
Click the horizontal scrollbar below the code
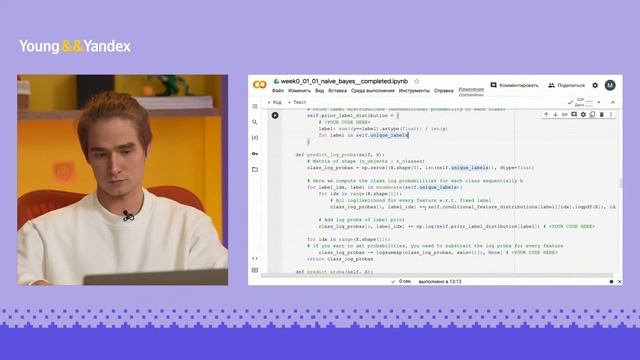tap(437, 276)
